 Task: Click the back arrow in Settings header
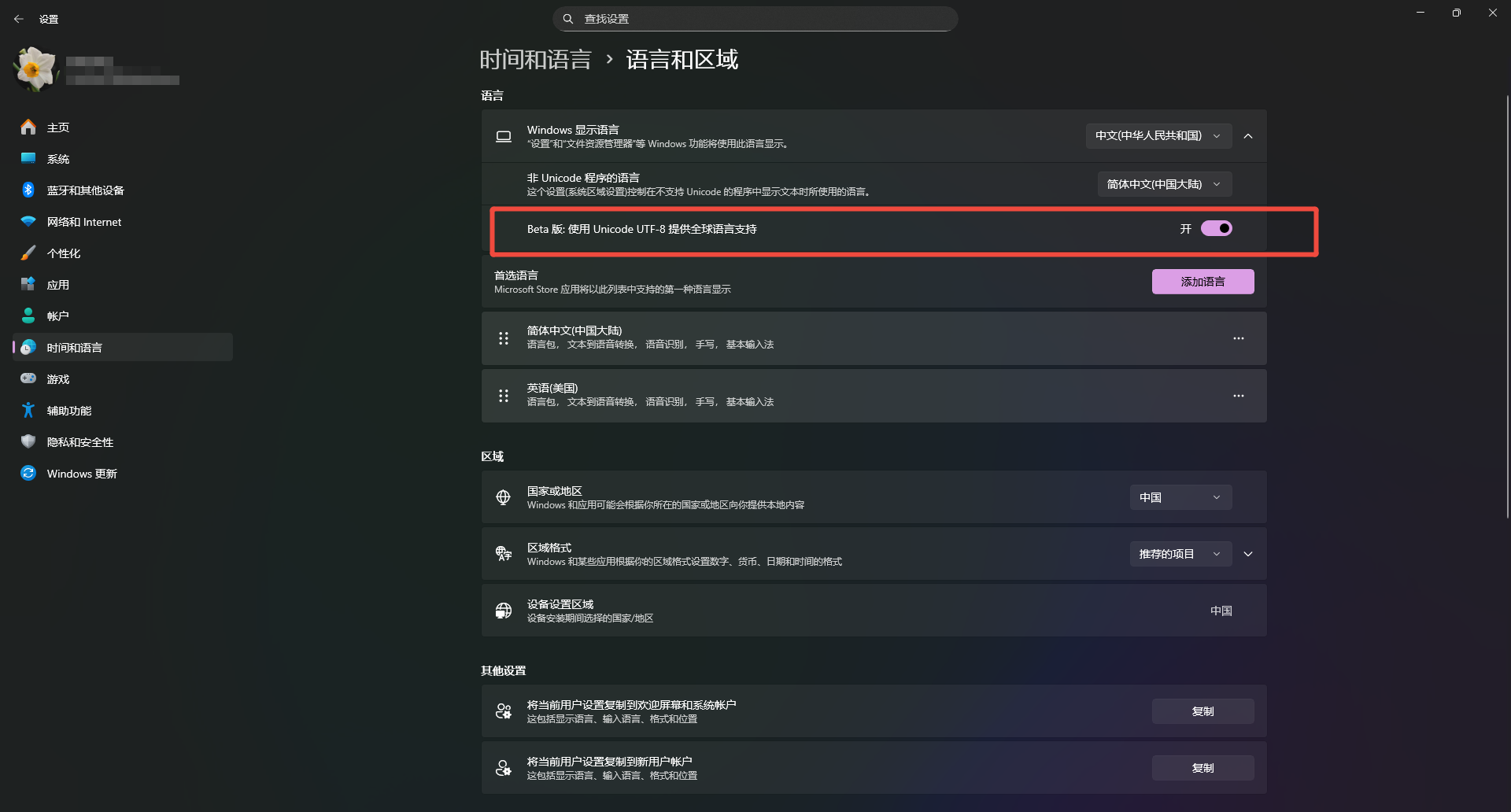click(x=19, y=19)
